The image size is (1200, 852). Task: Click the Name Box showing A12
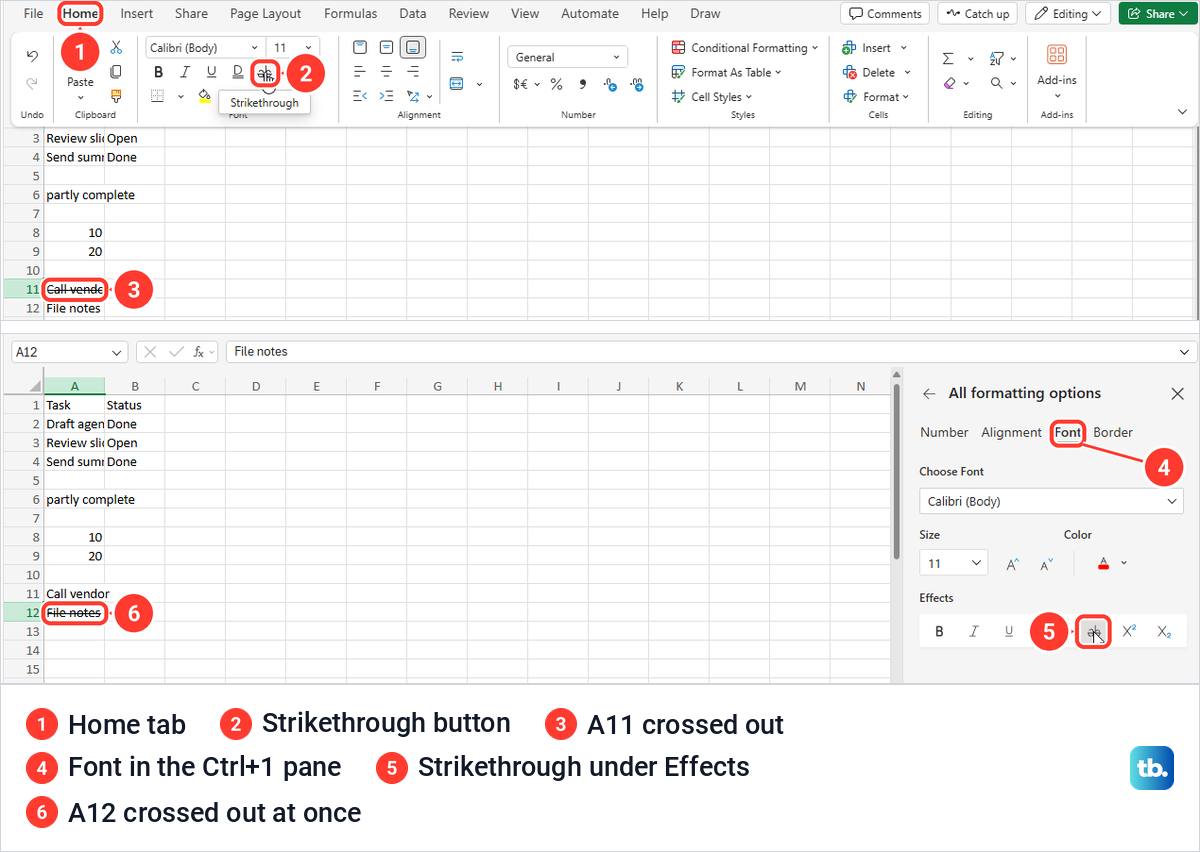click(69, 352)
